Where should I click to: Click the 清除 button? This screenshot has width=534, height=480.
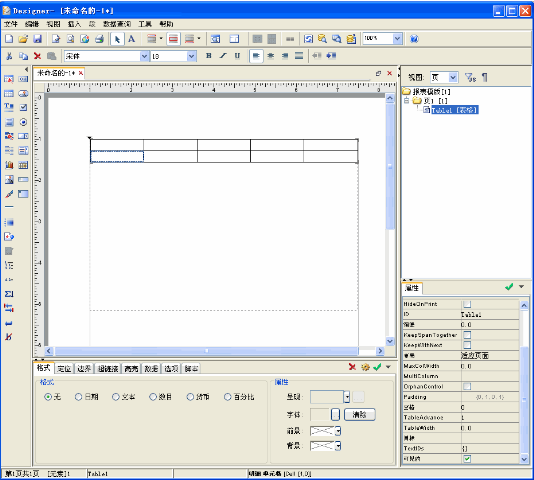[x=360, y=415]
